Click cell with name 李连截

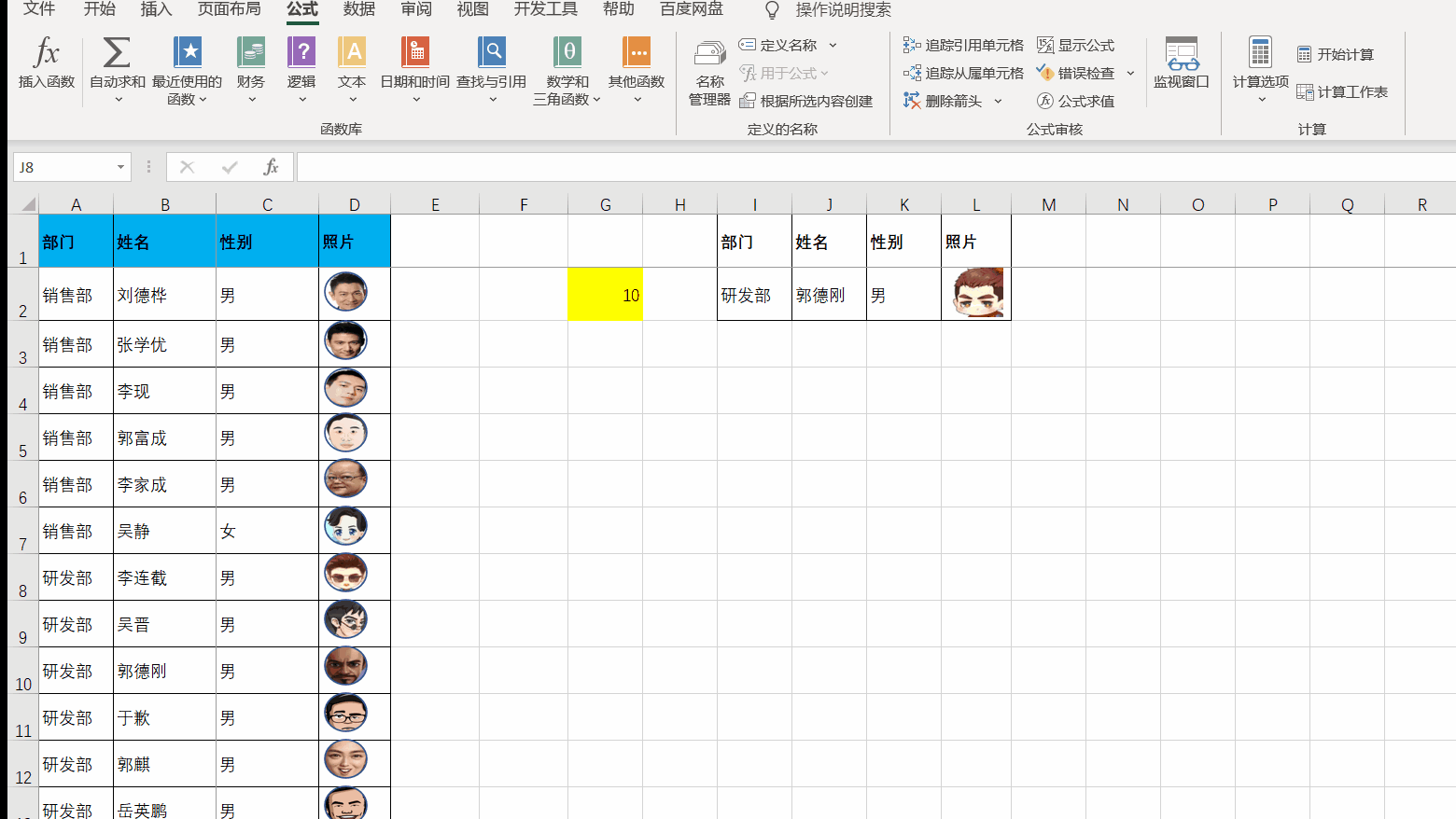pos(164,577)
